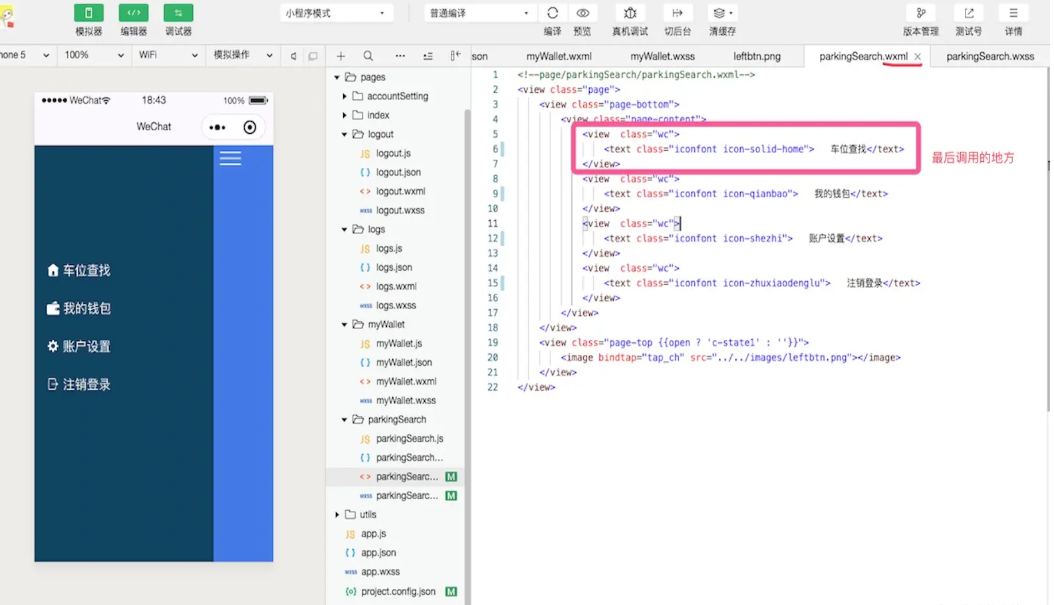The height and width of the screenshot is (605, 1054).
Task: Expand the accountSetting folder
Action: tap(344, 96)
